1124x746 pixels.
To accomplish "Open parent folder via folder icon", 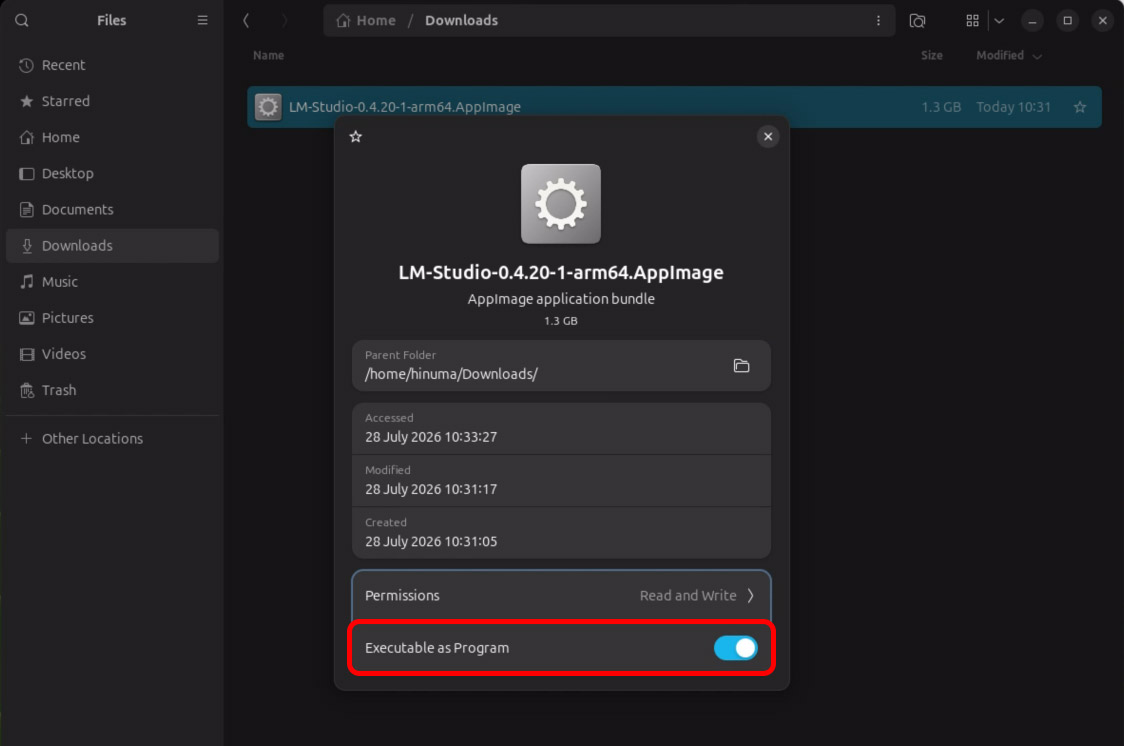I will [741, 365].
